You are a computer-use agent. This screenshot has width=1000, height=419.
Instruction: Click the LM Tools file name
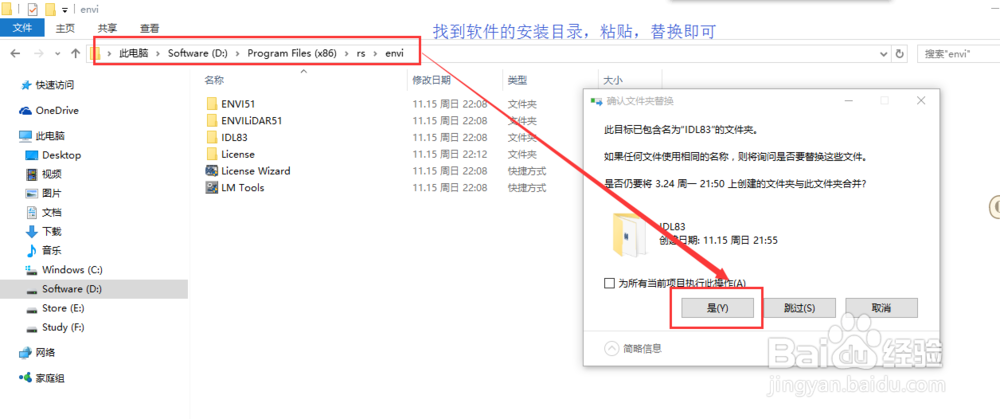tap(243, 187)
